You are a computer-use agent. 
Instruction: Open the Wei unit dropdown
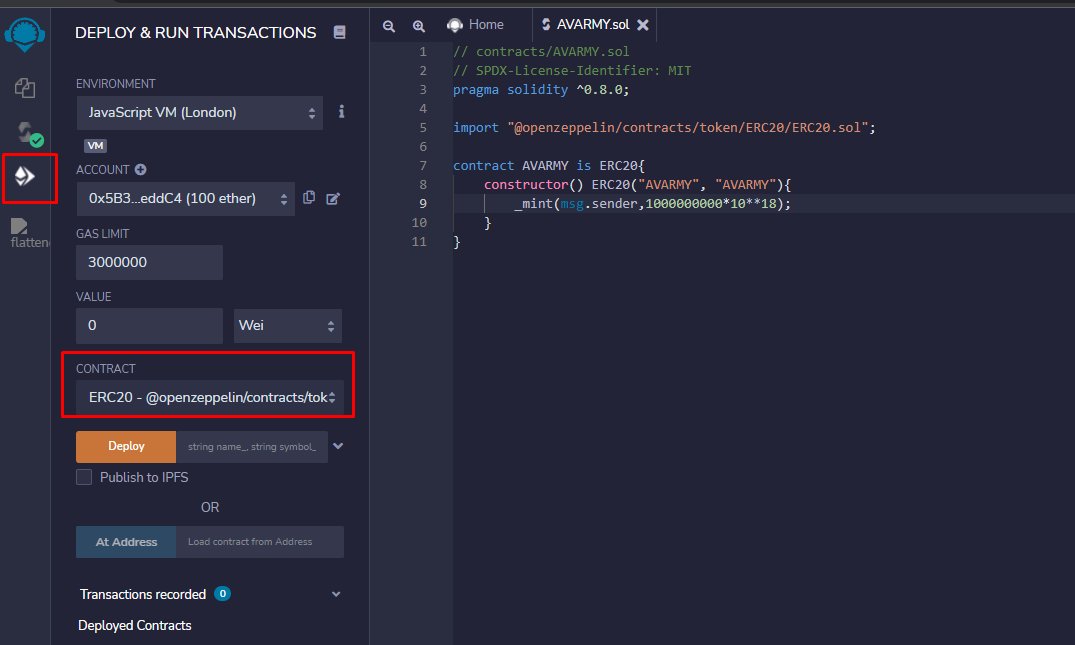pyautogui.click(x=288, y=326)
